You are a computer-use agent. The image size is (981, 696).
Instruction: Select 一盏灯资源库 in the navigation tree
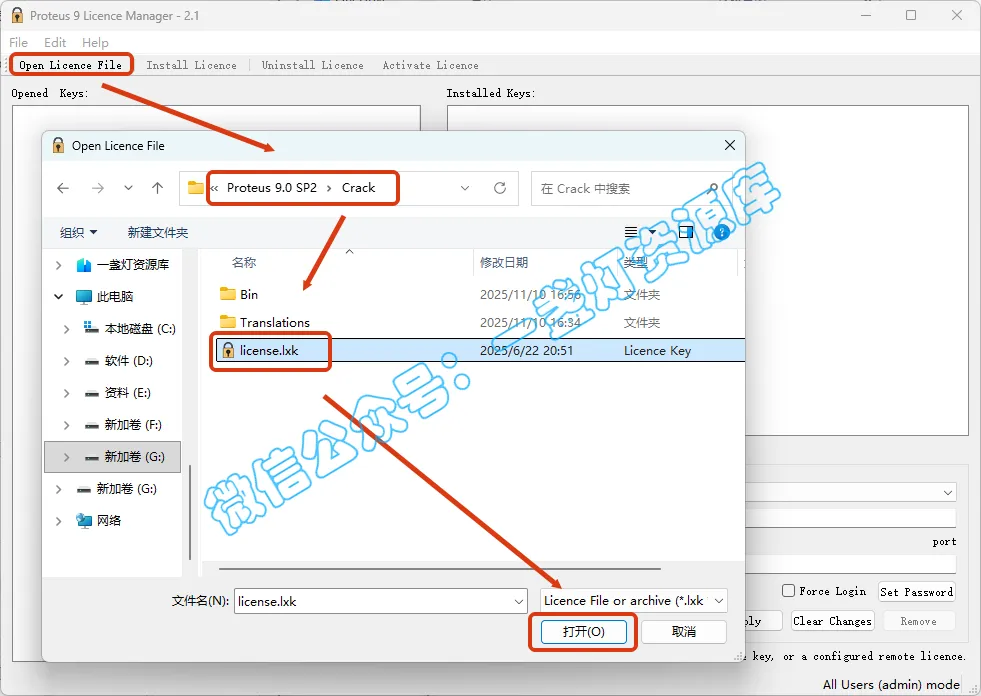[132, 264]
